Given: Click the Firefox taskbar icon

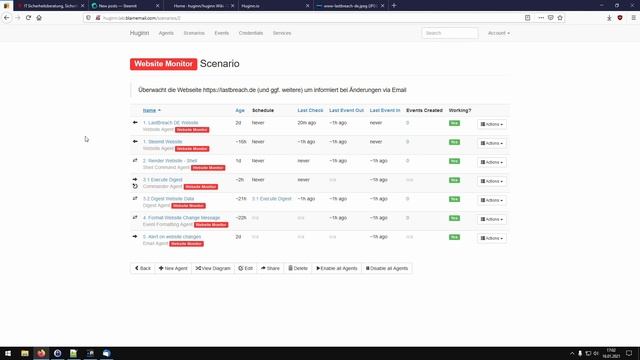Looking at the screenshot, I should (x=41, y=353).
